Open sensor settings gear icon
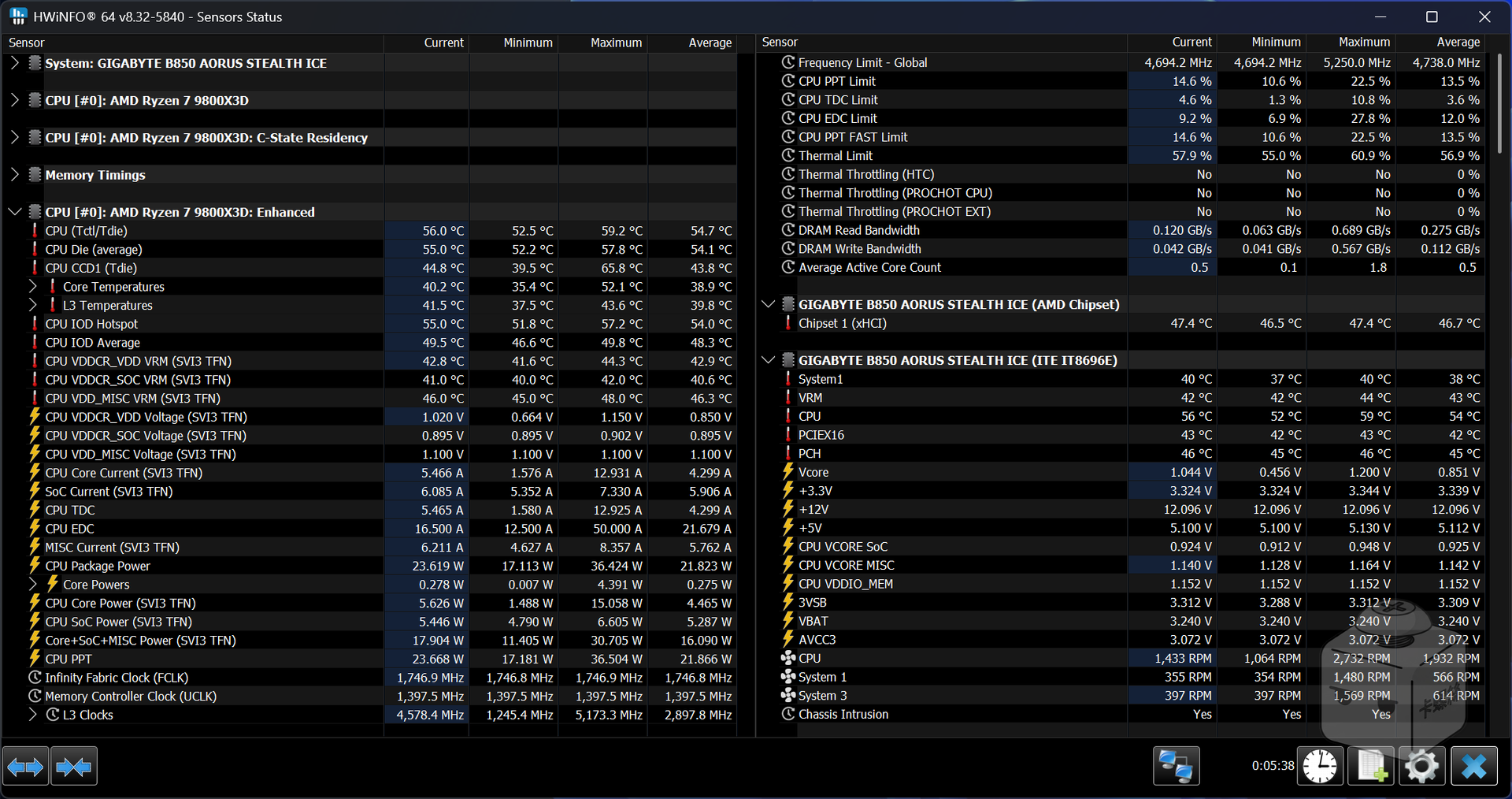1512x799 pixels. coord(1421,766)
